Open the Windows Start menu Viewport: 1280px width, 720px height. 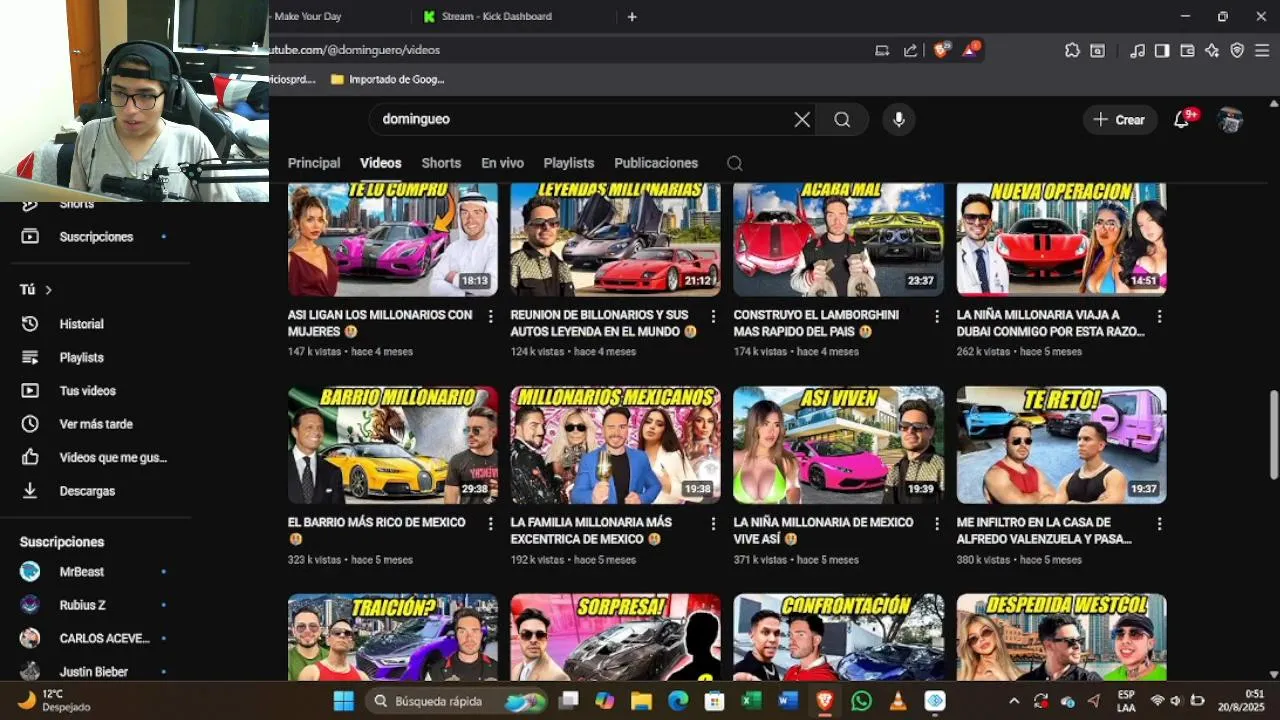point(343,701)
